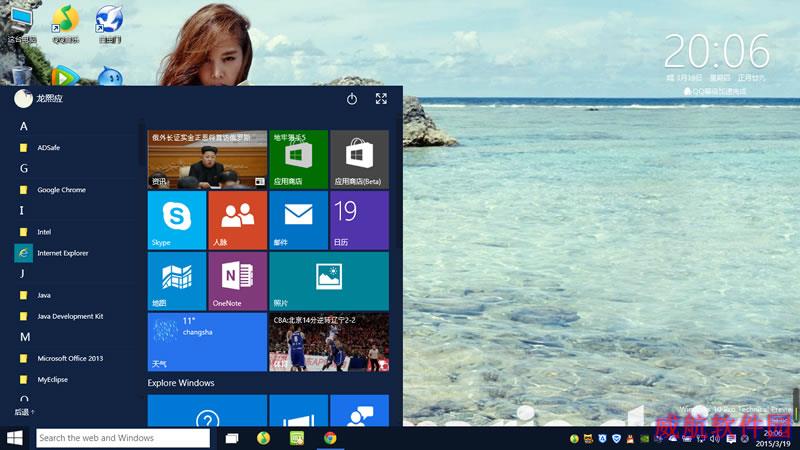Click the power button in Start menu
The image size is (800, 450).
[352, 99]
